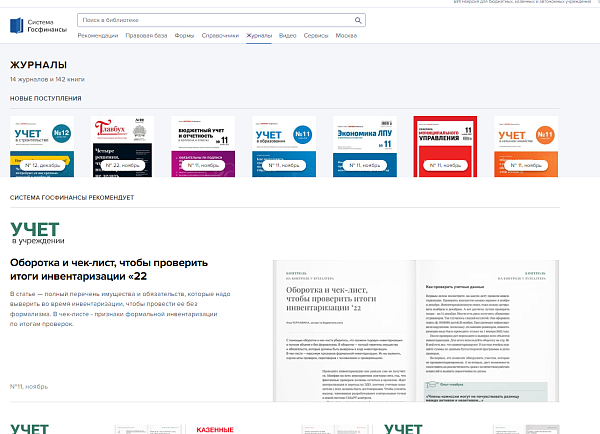Screen dimensions: 600x434
Task: Switch to the Формы tab
Action: coord(184,35)
